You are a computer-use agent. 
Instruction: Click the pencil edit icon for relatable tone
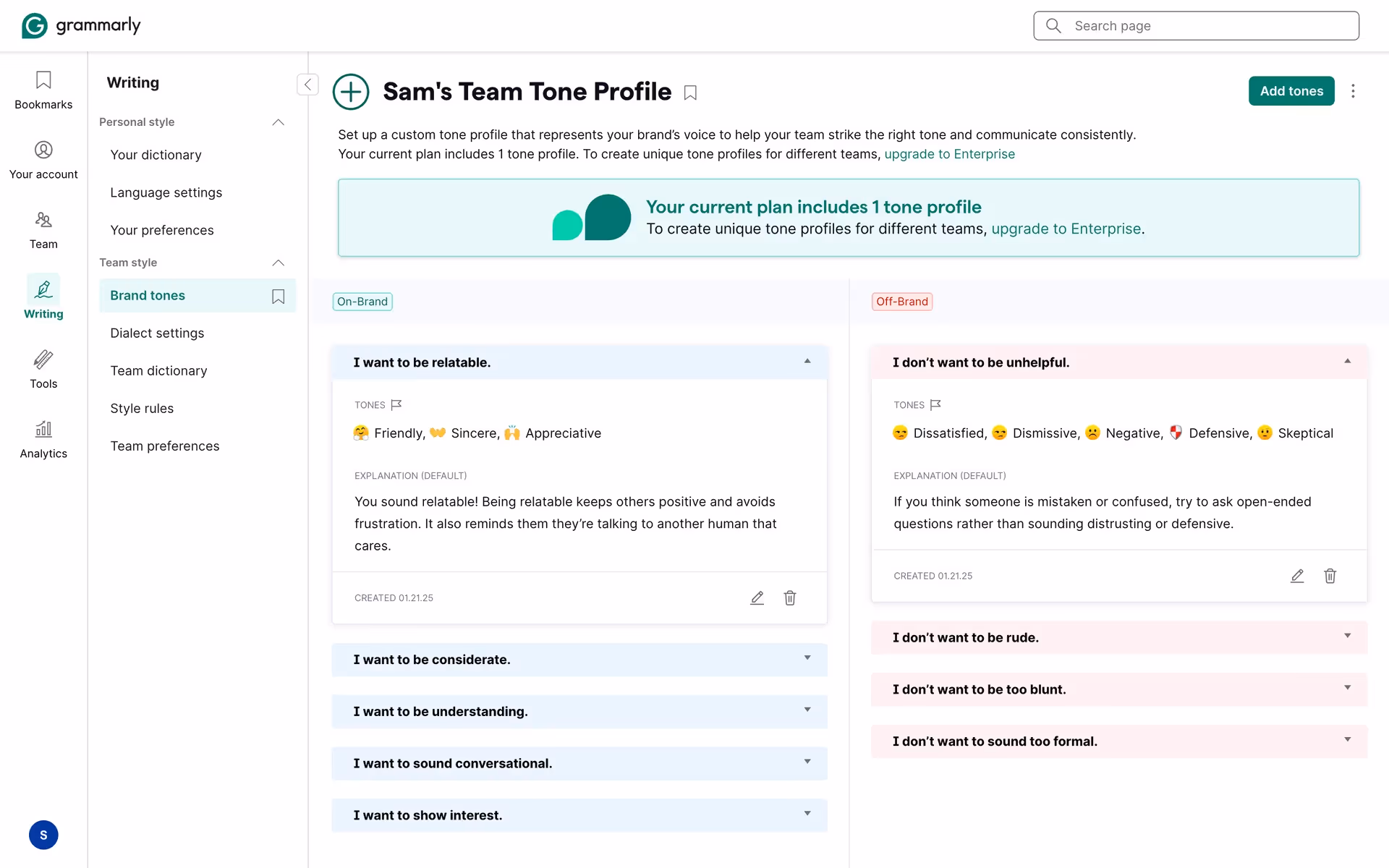pyautogui.click(x=757, y=598)
